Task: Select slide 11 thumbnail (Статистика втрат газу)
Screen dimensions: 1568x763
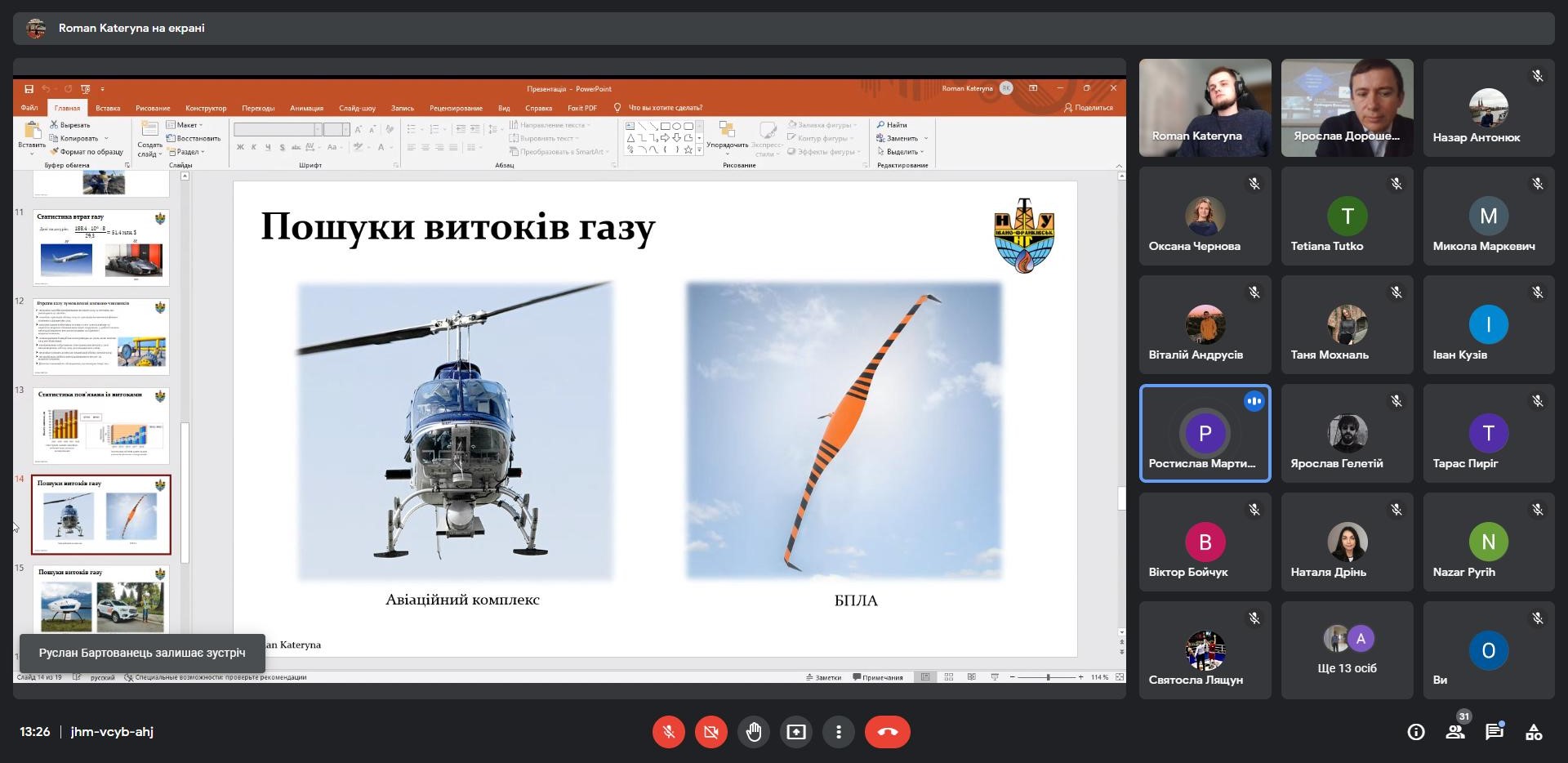Action: click(101, 248)
